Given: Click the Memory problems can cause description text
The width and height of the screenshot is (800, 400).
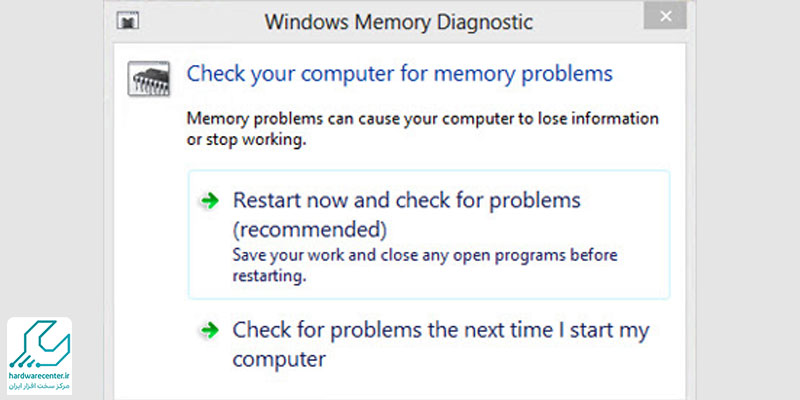Looking at the screenshot, I should click(x=423, y=129).
